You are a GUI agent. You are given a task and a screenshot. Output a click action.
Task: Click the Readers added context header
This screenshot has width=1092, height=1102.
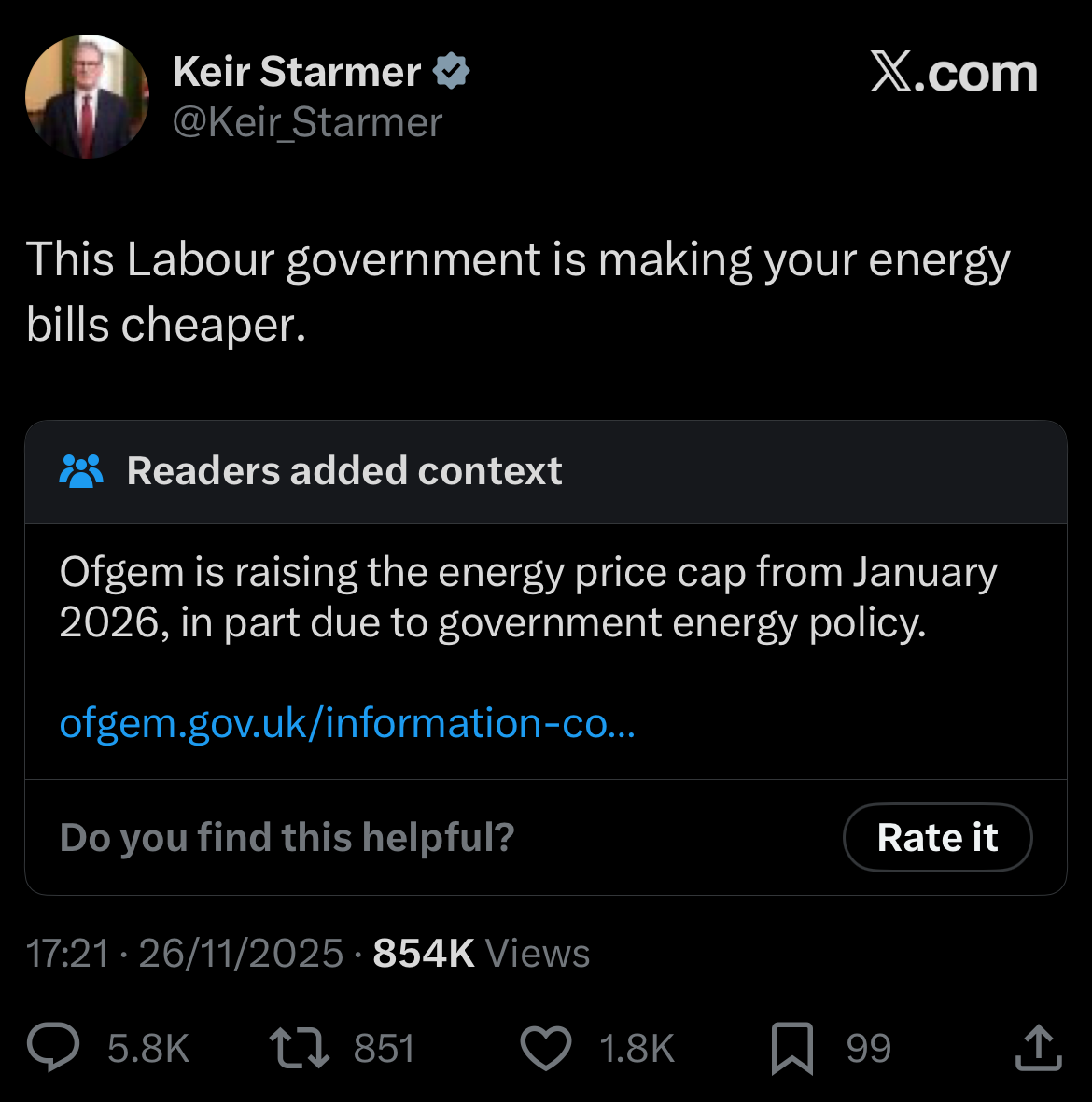344,470
